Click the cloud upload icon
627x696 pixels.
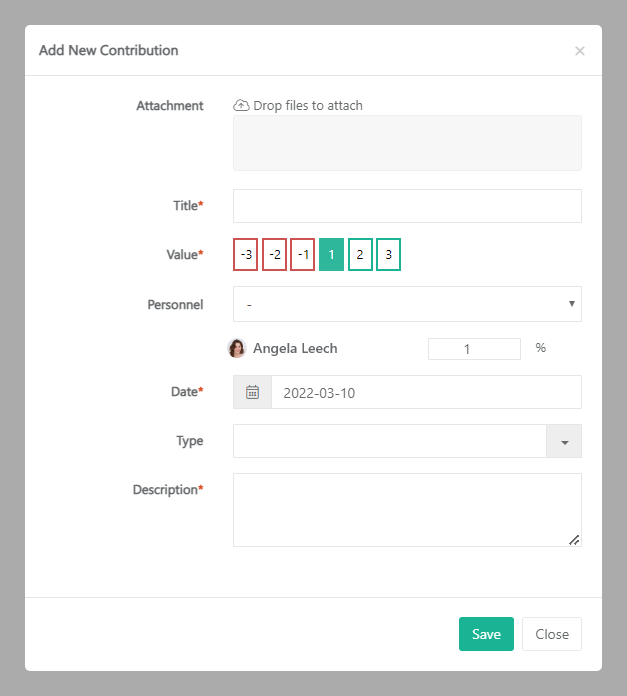241,105
